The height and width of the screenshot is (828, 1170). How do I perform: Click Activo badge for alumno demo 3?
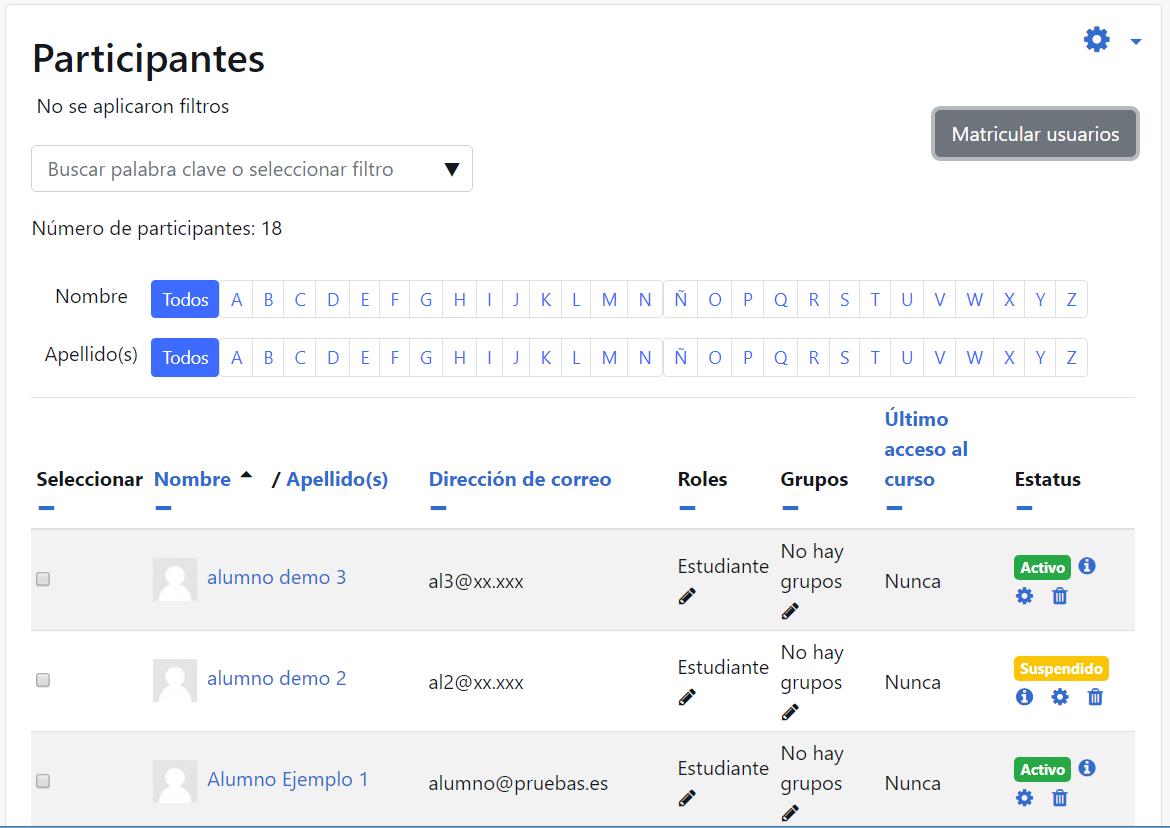1042,567
